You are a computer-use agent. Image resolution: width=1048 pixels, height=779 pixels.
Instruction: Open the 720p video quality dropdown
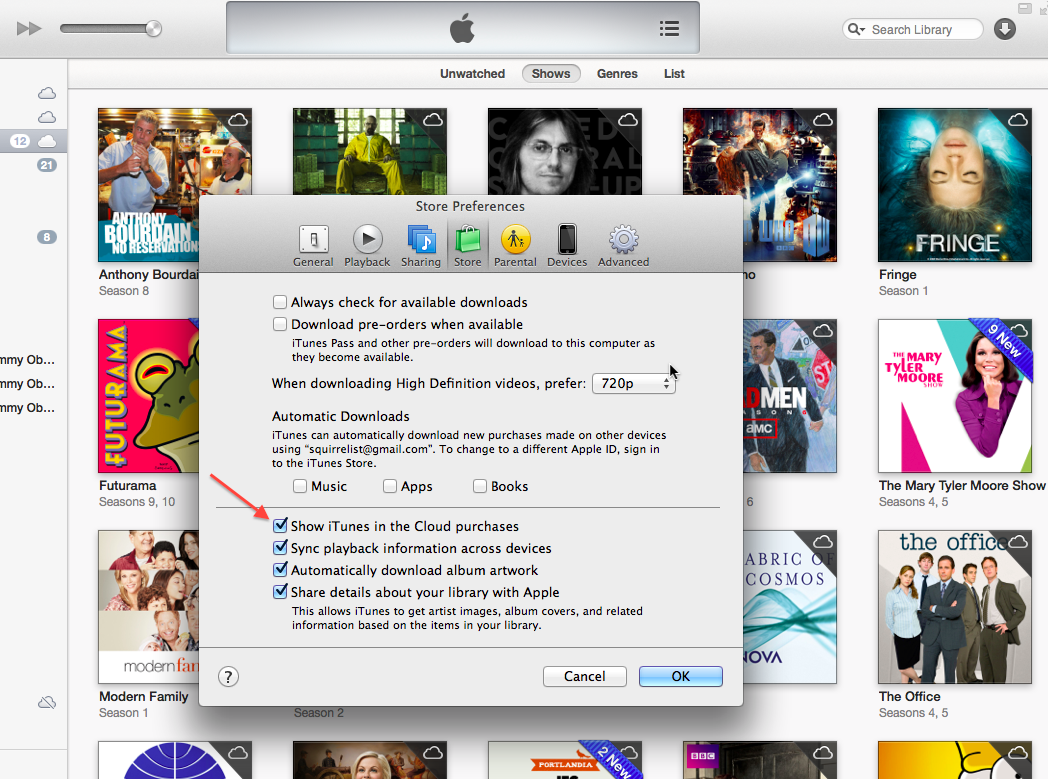point(634,383)
